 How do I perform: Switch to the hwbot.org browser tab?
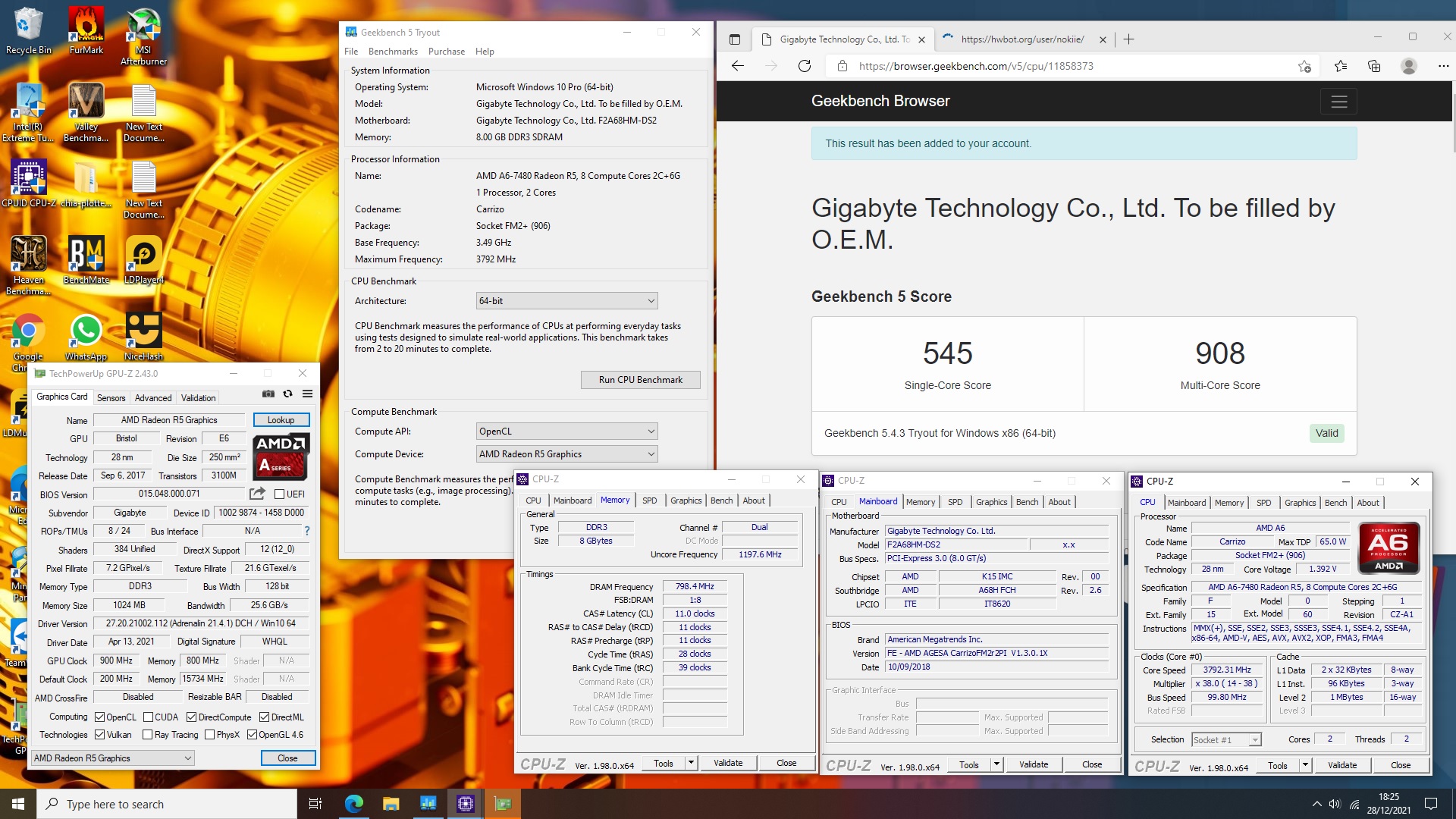[1023, 39]
